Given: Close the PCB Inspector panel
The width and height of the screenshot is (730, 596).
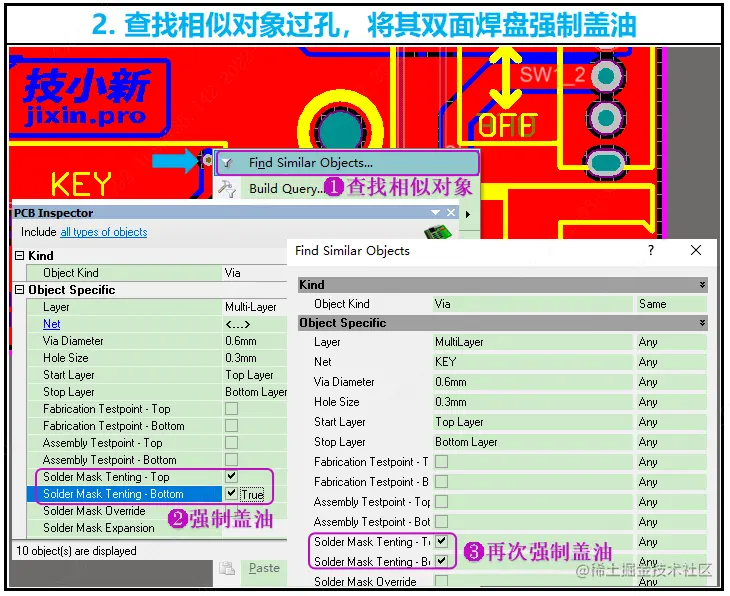Looking at the screenshot, I should click(x=451, y=213).
